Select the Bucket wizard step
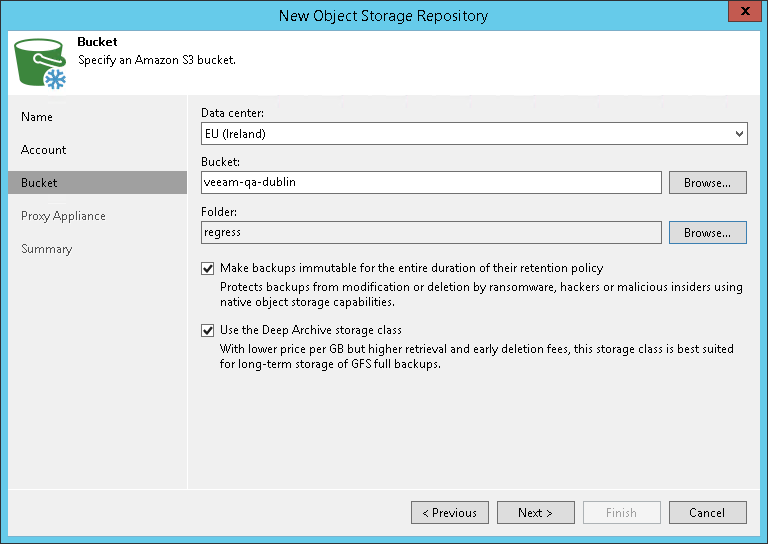 click(97, 183)
